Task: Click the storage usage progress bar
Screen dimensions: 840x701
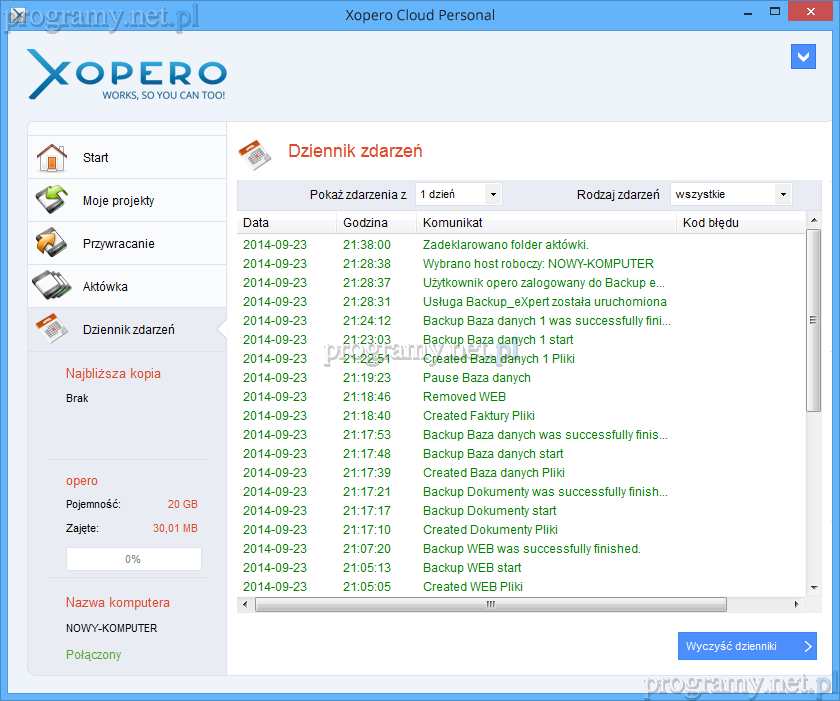Action: coord(134,559)
